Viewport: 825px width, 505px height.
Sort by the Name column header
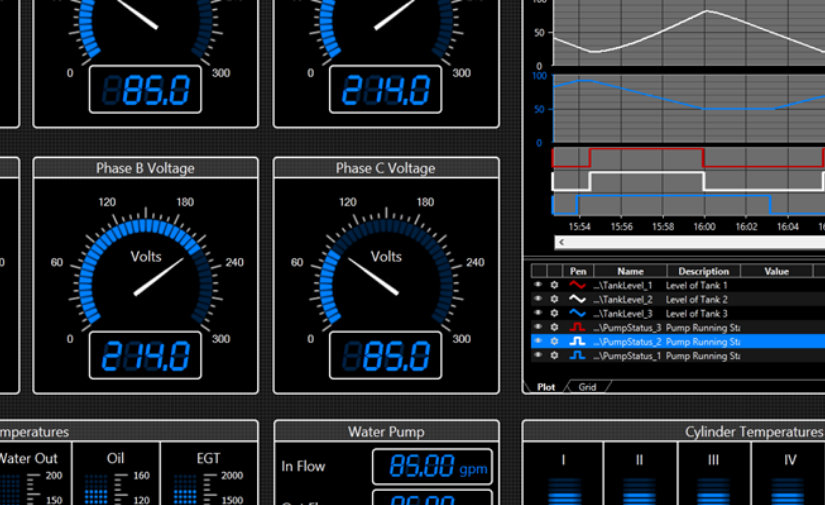coord(630,271)
